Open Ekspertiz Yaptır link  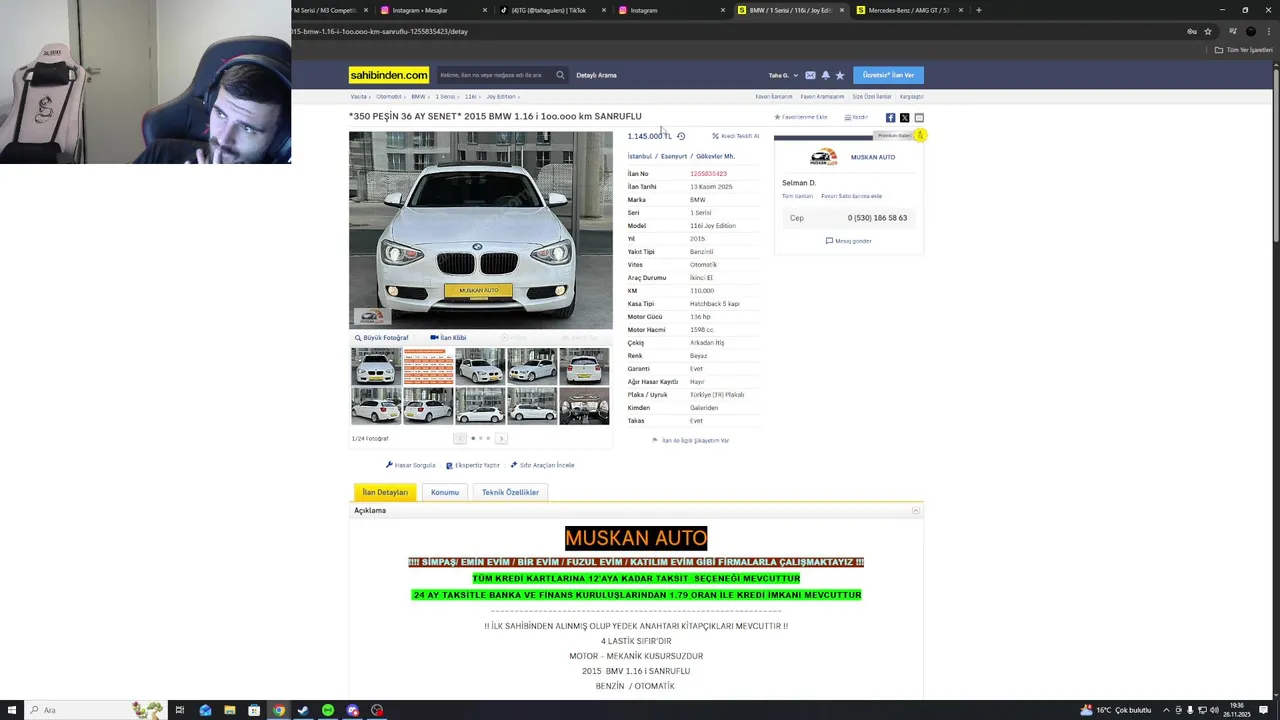[x=473, y=465]
